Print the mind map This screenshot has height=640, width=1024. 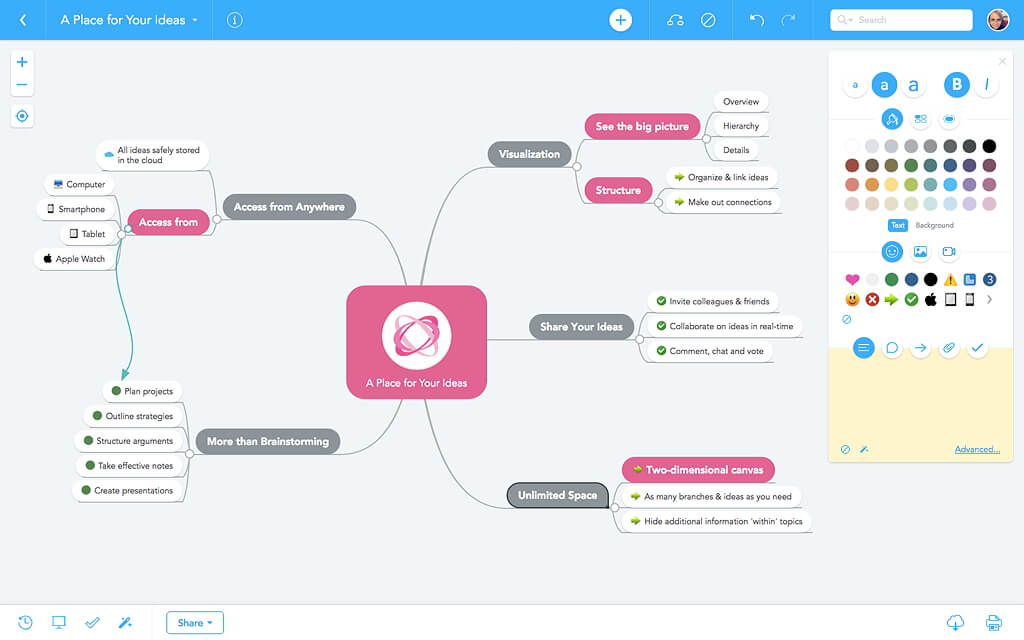pos(994,622)
